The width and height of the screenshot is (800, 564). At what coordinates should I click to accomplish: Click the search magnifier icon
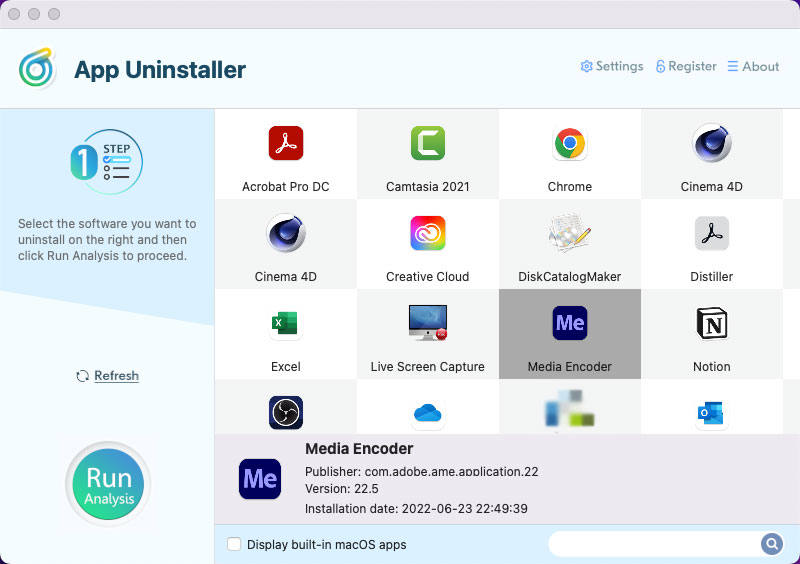coord(772,544)
